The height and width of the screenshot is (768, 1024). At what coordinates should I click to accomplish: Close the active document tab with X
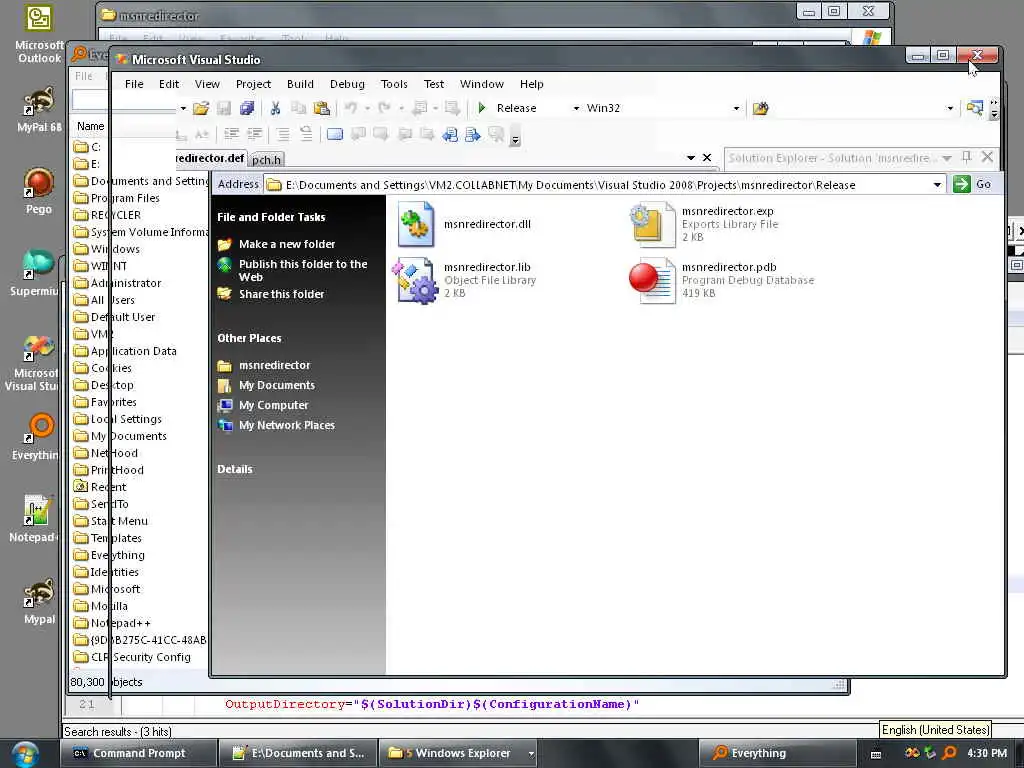(x=707, y=157)
